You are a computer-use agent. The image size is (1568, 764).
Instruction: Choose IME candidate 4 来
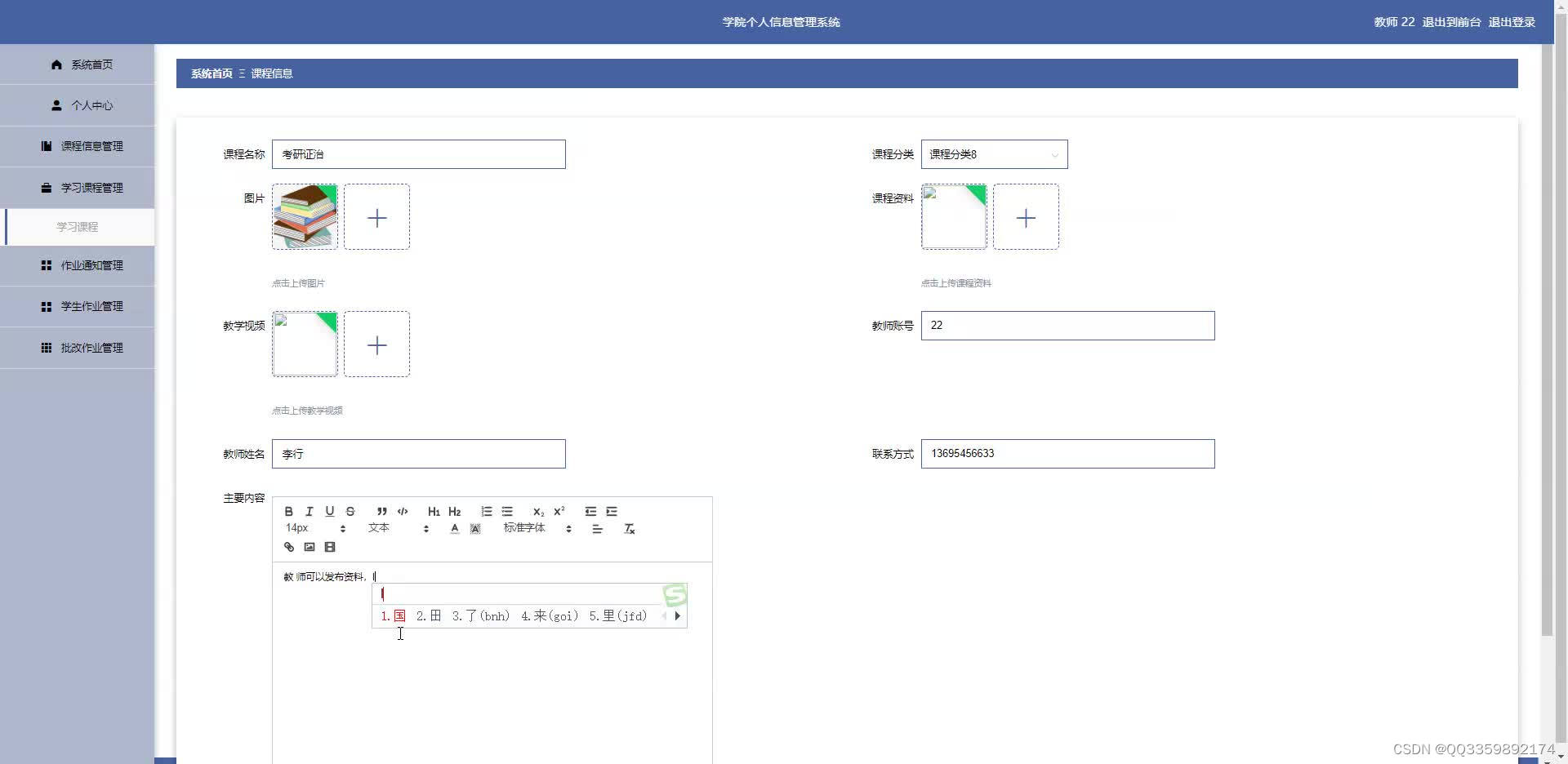coord(549,616)
